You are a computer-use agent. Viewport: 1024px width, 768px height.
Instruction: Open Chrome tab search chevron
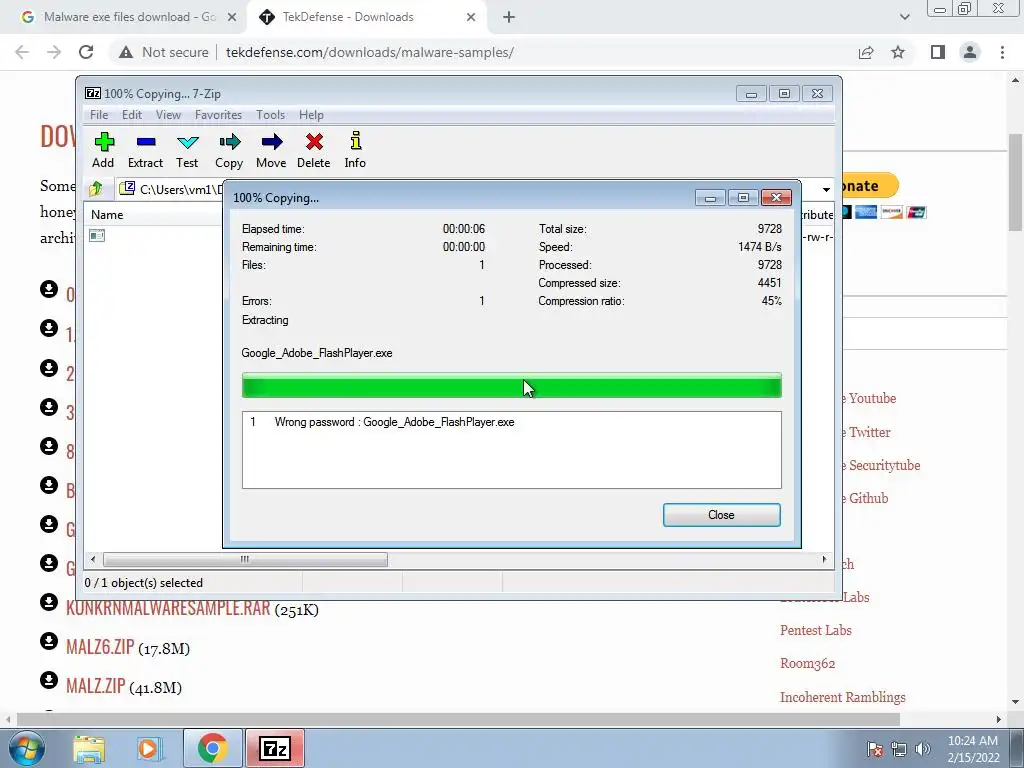[904, 17]
